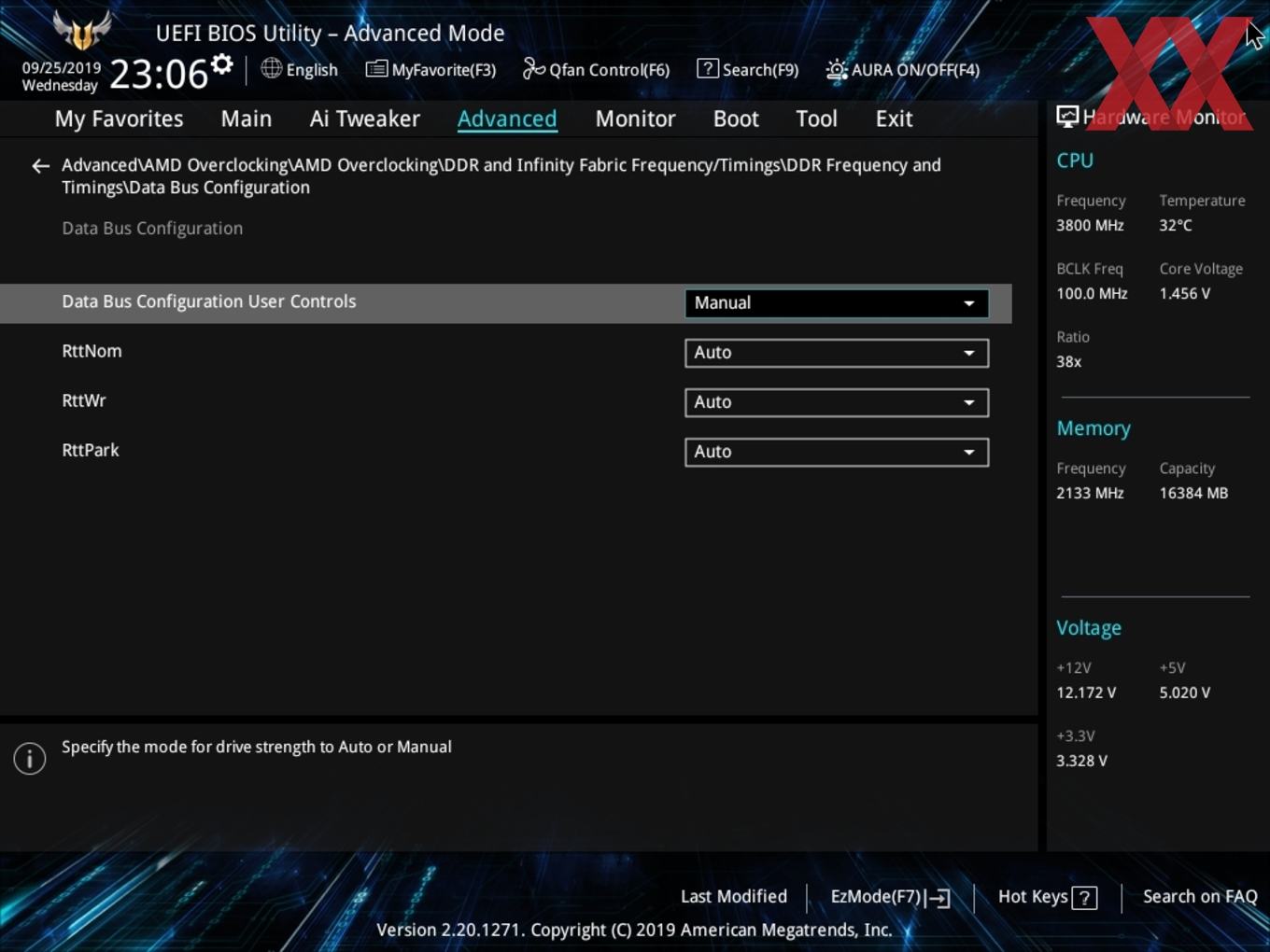Select the RttNom setting label
The width and height of the screenshot is (1270, 952).
[x=92, y=351]
